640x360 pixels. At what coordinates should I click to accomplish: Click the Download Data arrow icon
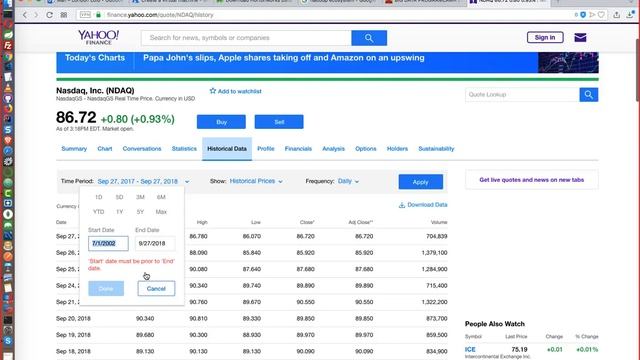coord(402,205)
